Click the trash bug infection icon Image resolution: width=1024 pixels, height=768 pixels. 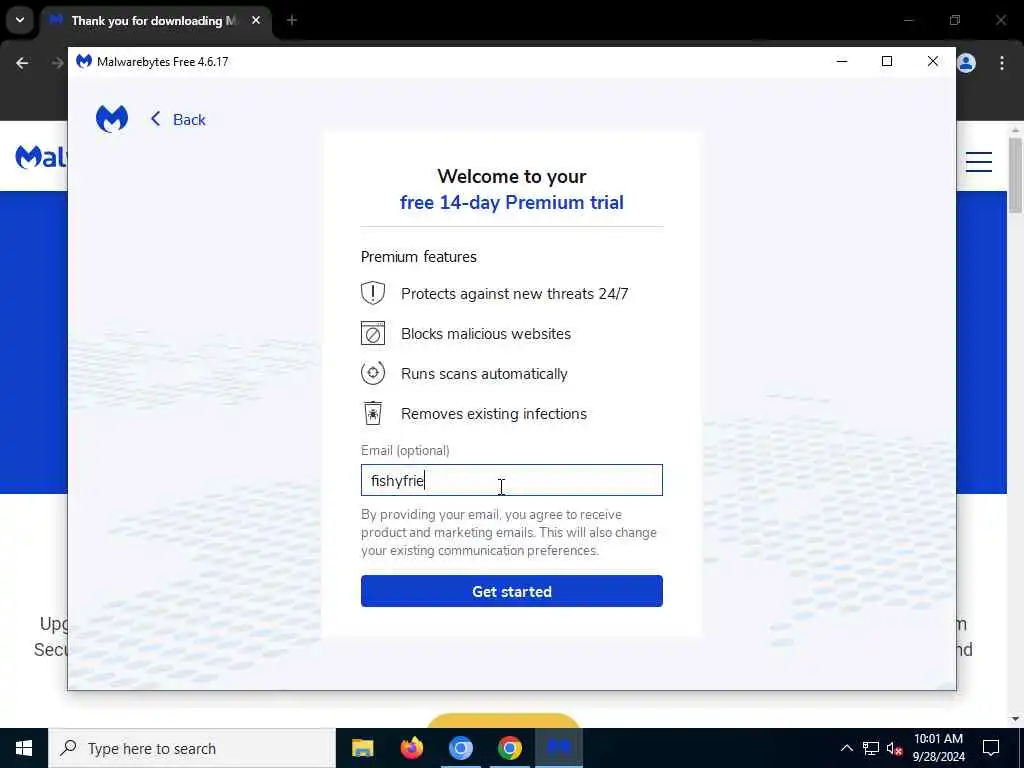tap(373, 413)
